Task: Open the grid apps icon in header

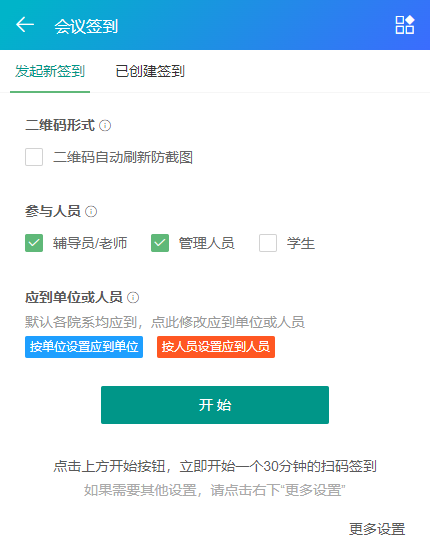Action: click(x=405, y=25)
